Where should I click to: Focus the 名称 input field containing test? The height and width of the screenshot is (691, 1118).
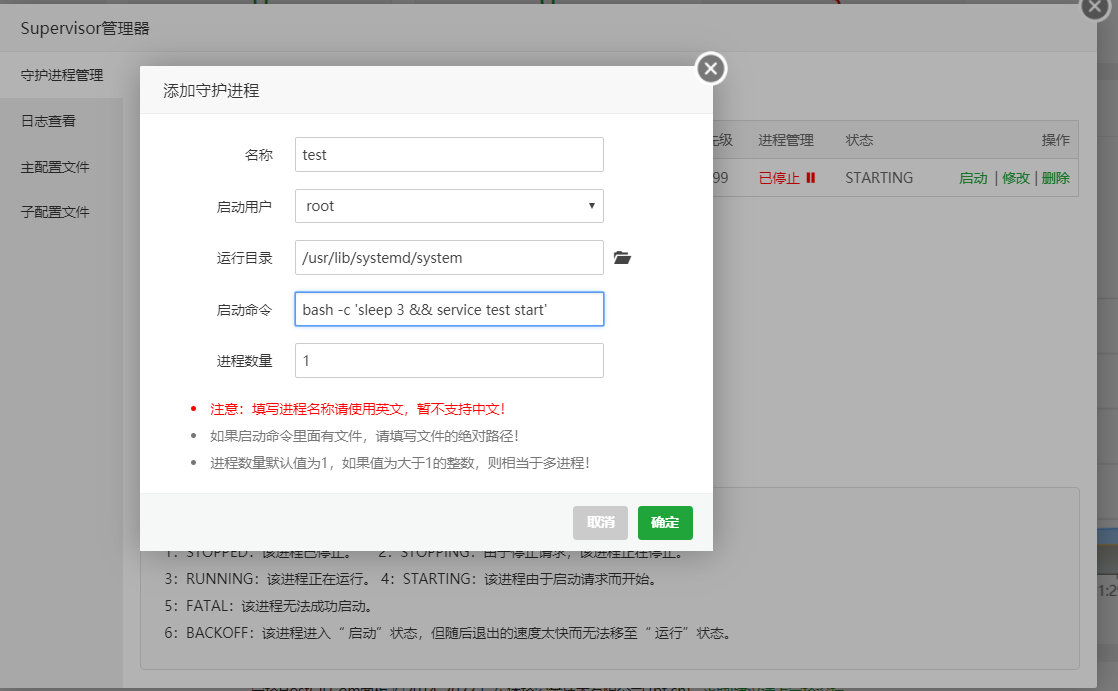[x=449, y=155]
